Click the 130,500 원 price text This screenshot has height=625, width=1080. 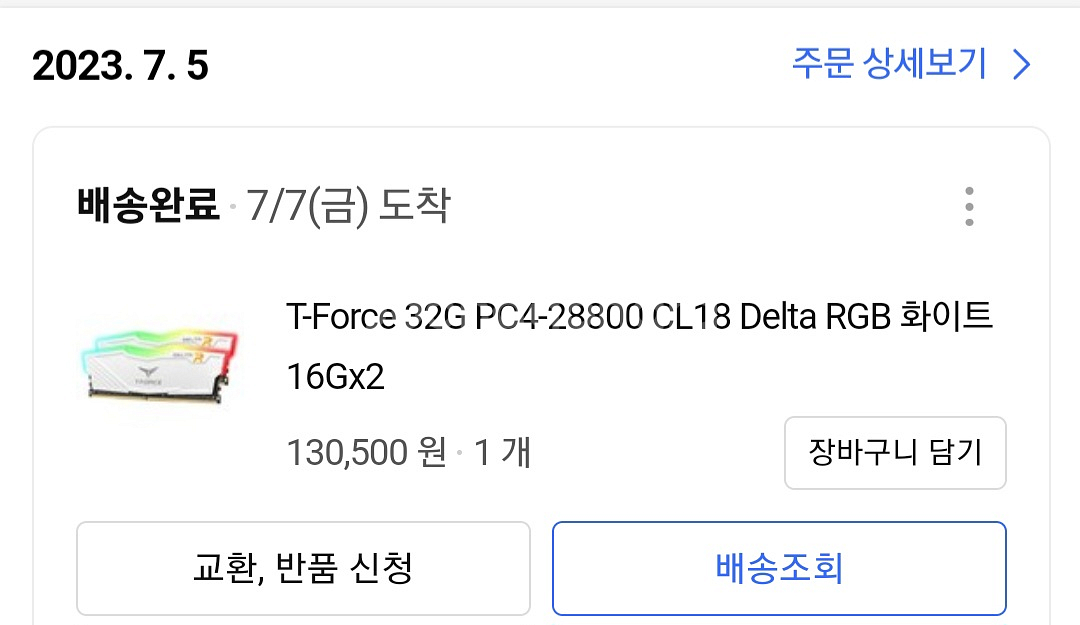tap(366, 453)
